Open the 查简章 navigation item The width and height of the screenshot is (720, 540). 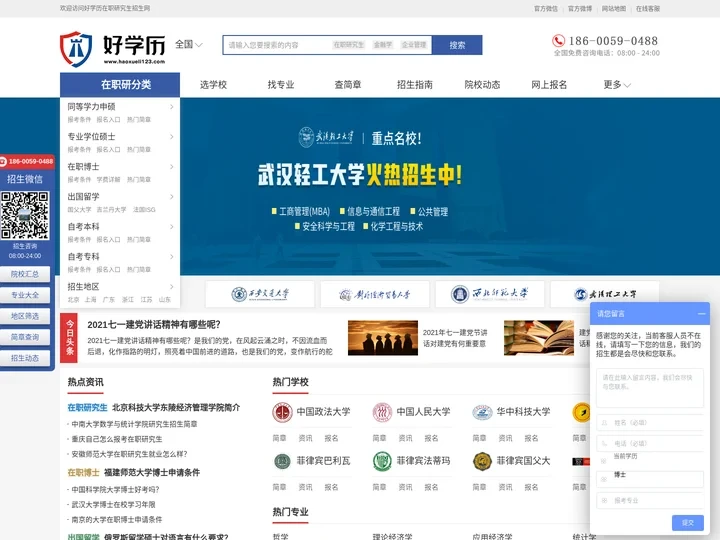[348, 85]
